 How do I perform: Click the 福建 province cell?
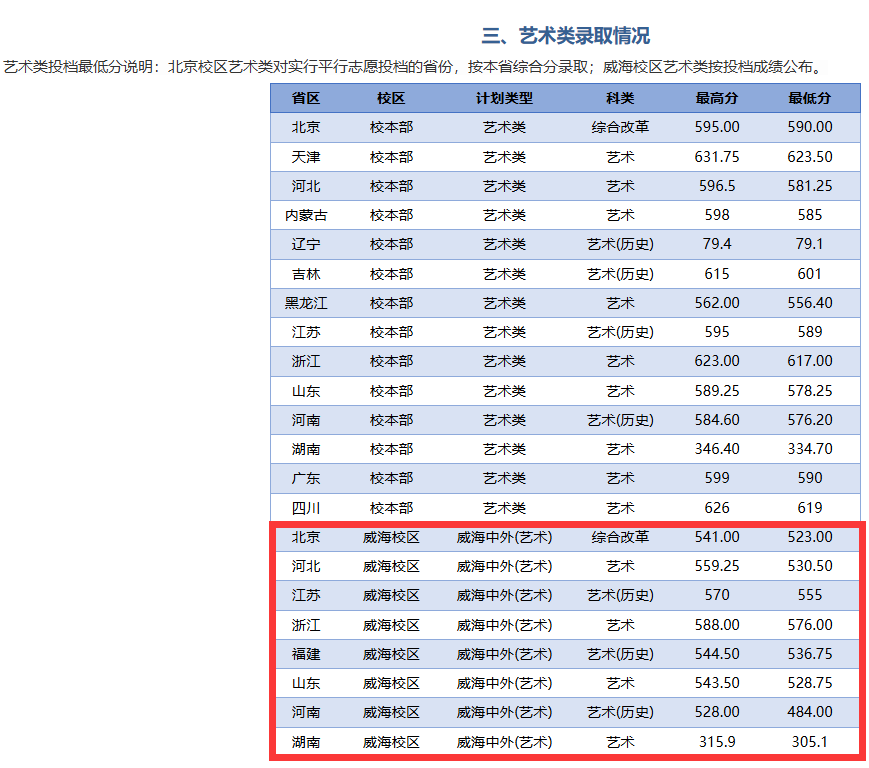pyautogui.click(x=306, y=654)
